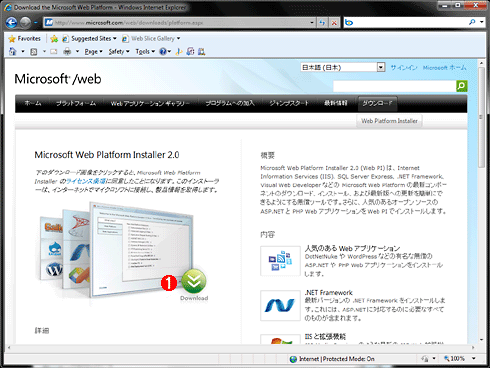This screenshot has width=490, height=368.
Task: Open the Home icon in the command bar
Action: (13, 52)
